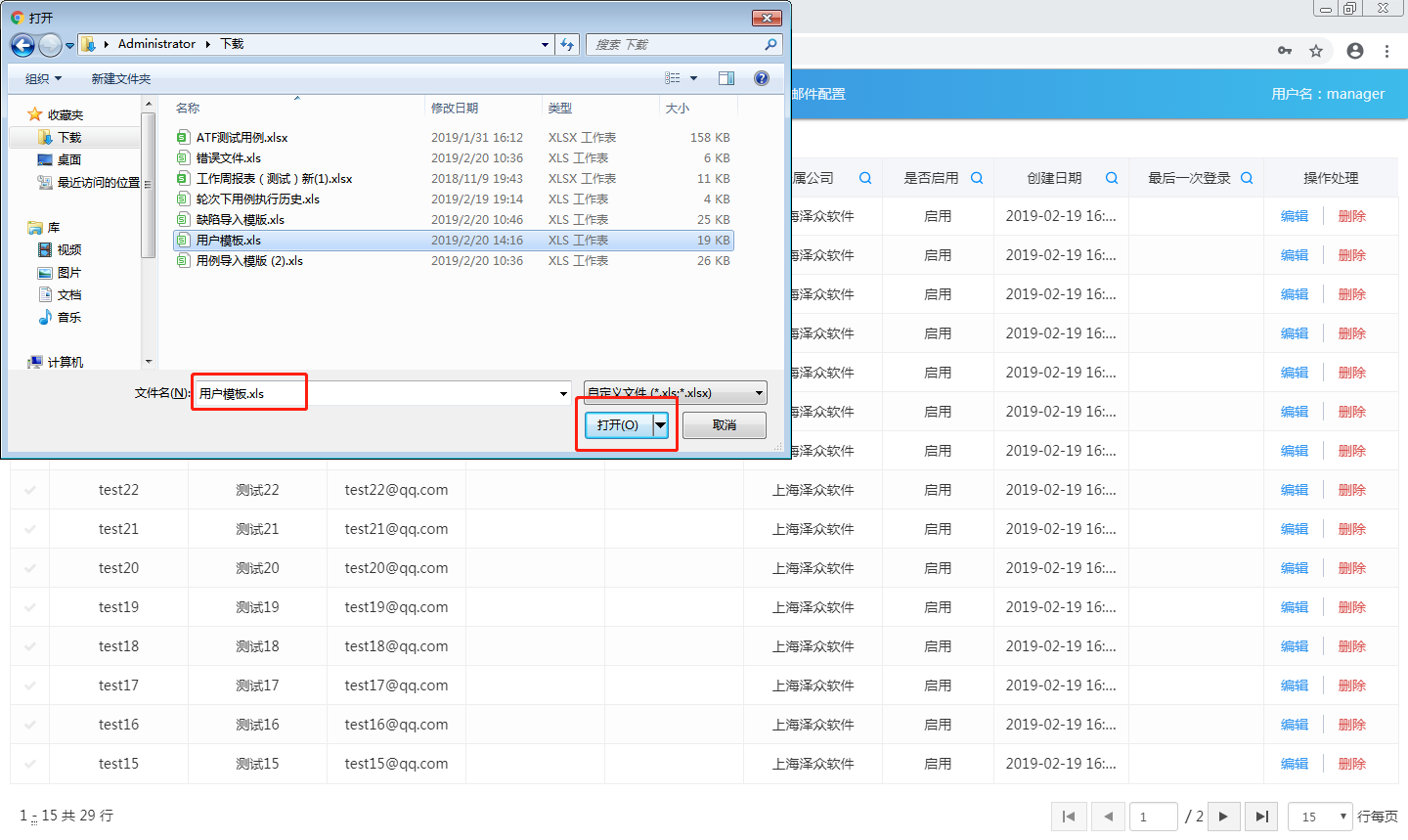Select file 缺陷导入模版.xls in list
The width and height of the screenshot is (1408, 840).
coord(241,220)
